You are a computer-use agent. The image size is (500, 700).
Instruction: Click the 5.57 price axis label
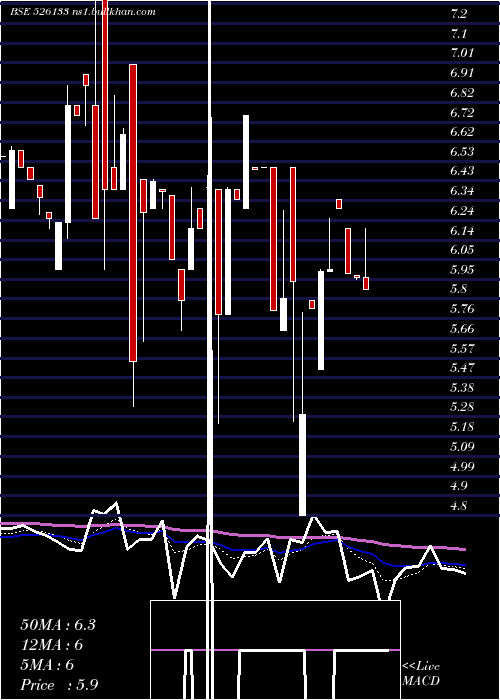click(462, 348)
